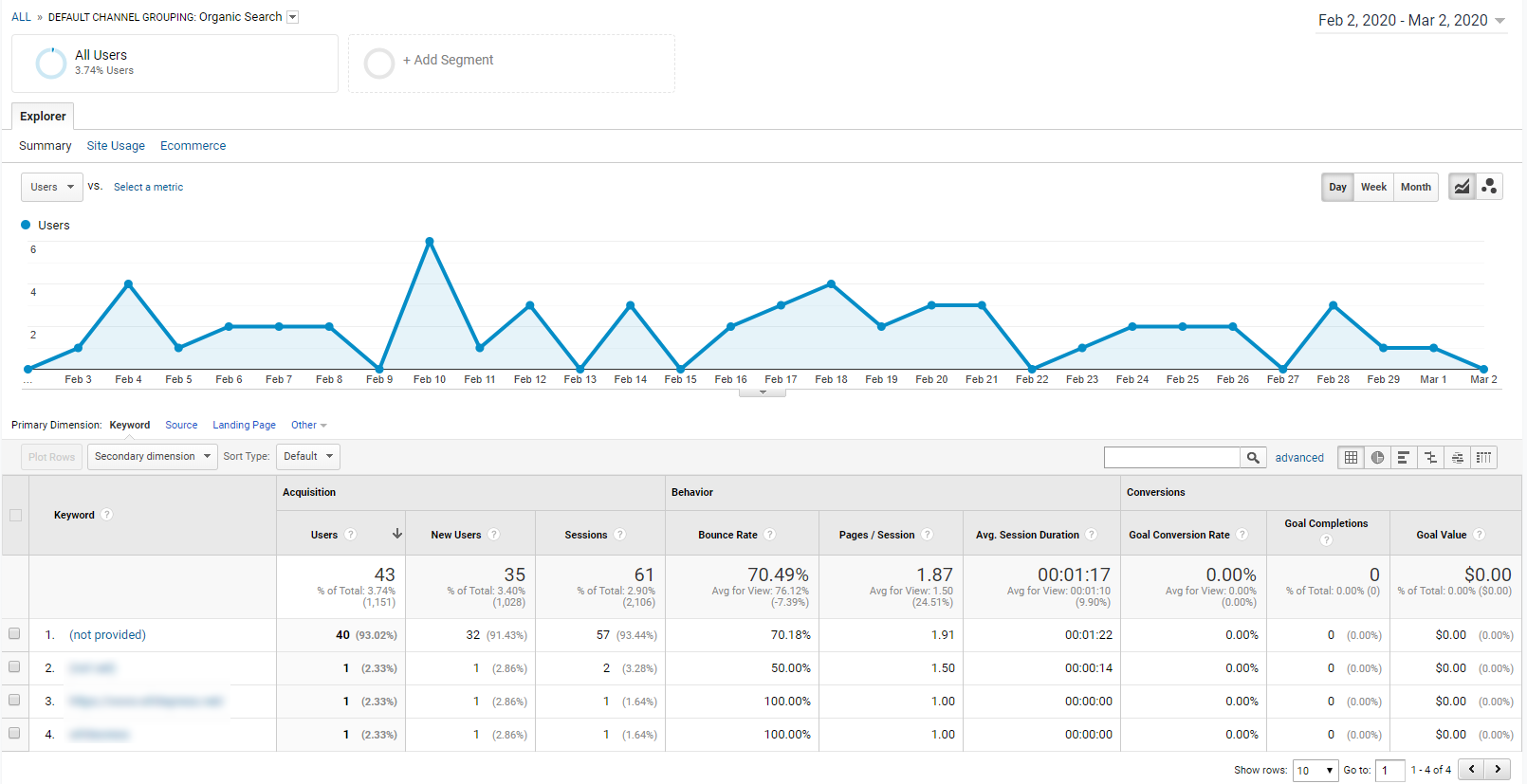
Task: Open the Users metric dropdown
Action: pyautogui.click(x=52, y=187)
